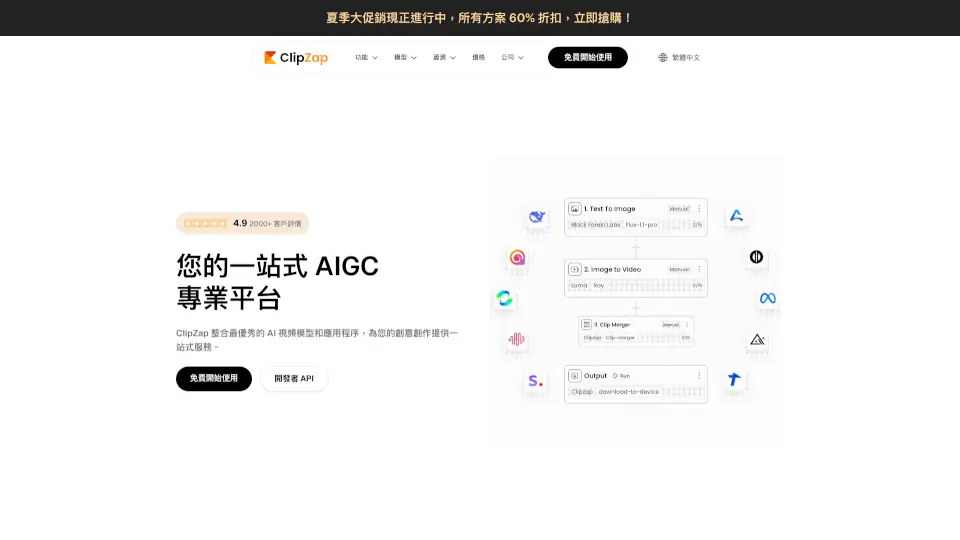960x540 pixels.
Task: Click the Text To Image step icon
Action: (x=575, y=209)
